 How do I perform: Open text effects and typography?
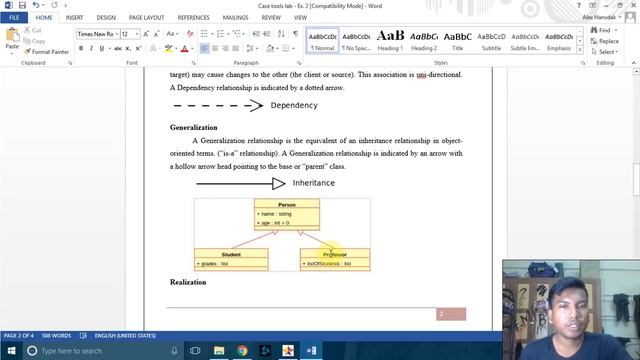click(153, 49)
